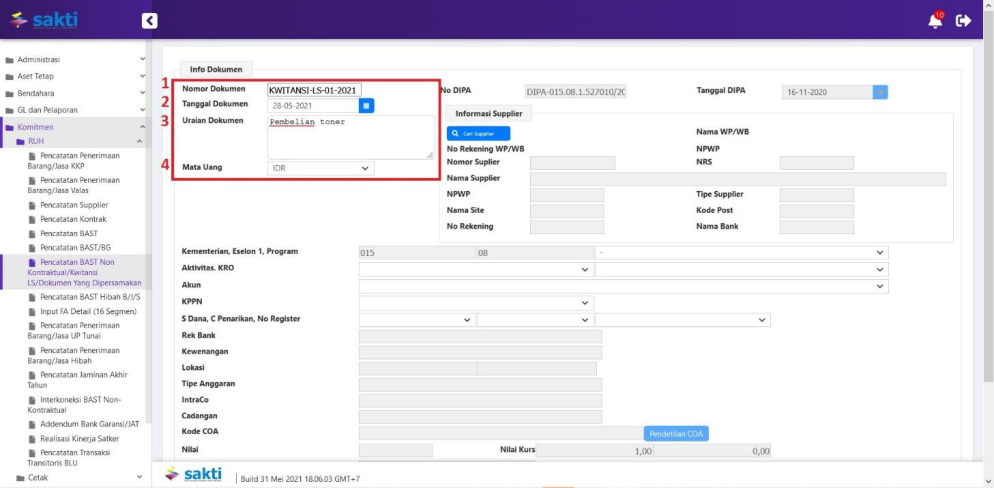Click the Pendetilan COA button
The height and width of the screenshot is (488, 994).
click(678, 433)
